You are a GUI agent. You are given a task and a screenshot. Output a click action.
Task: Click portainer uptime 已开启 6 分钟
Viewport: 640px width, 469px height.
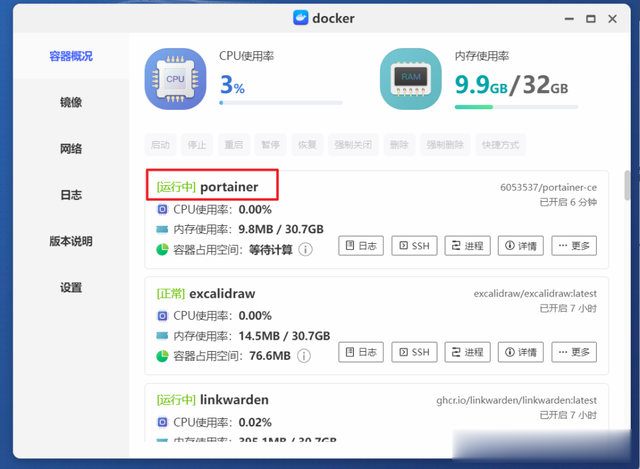pyautogui.click(x=568, y=202)
